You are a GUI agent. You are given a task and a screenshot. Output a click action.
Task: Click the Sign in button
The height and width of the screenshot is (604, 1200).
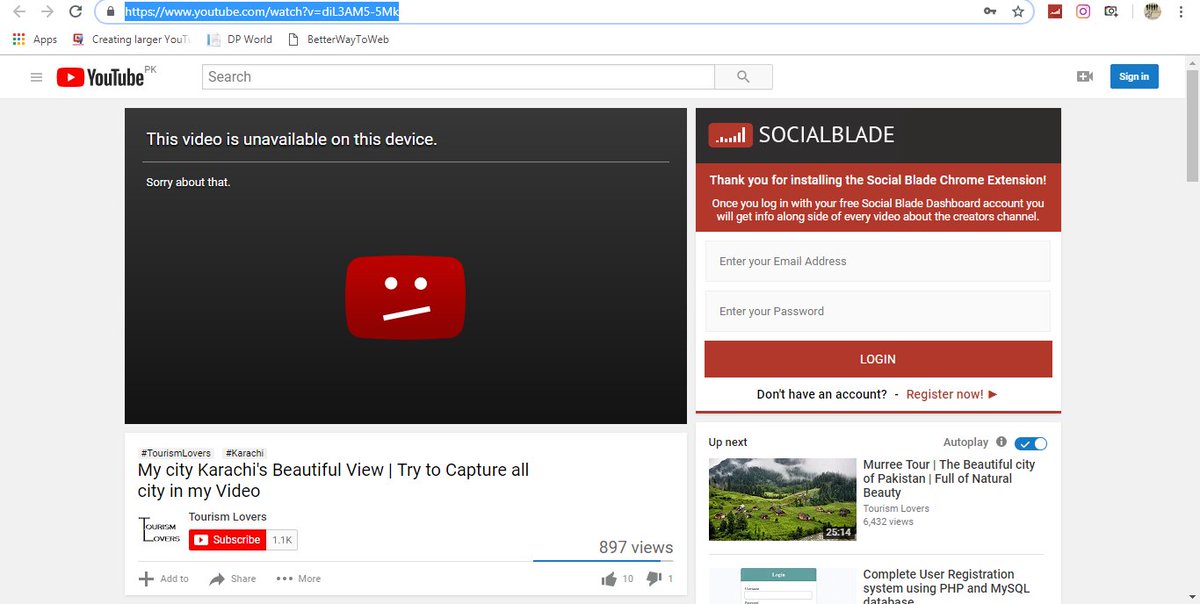click(1134, 77)
